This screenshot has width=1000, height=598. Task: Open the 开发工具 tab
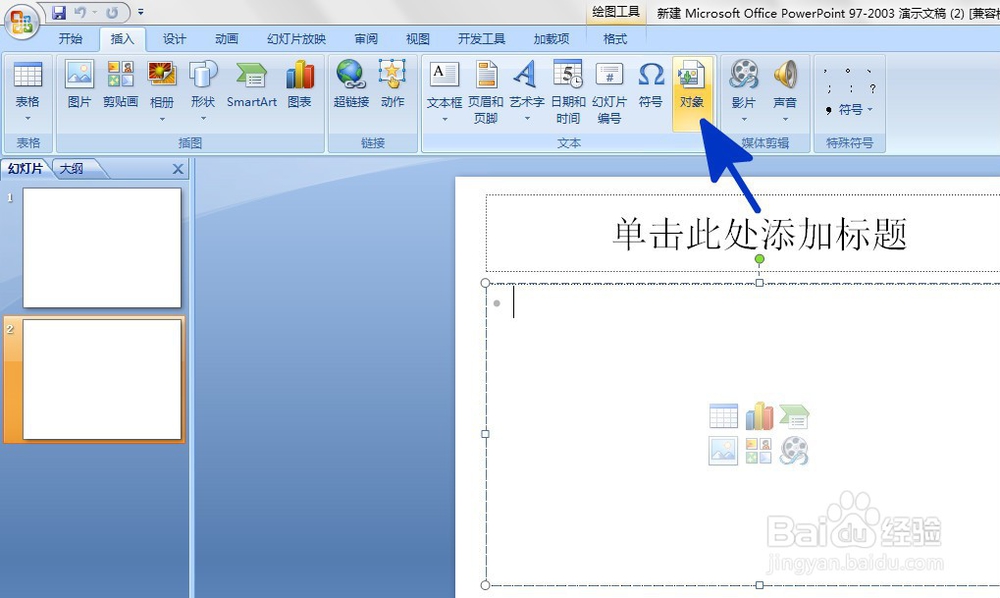[x=482, y=39]
